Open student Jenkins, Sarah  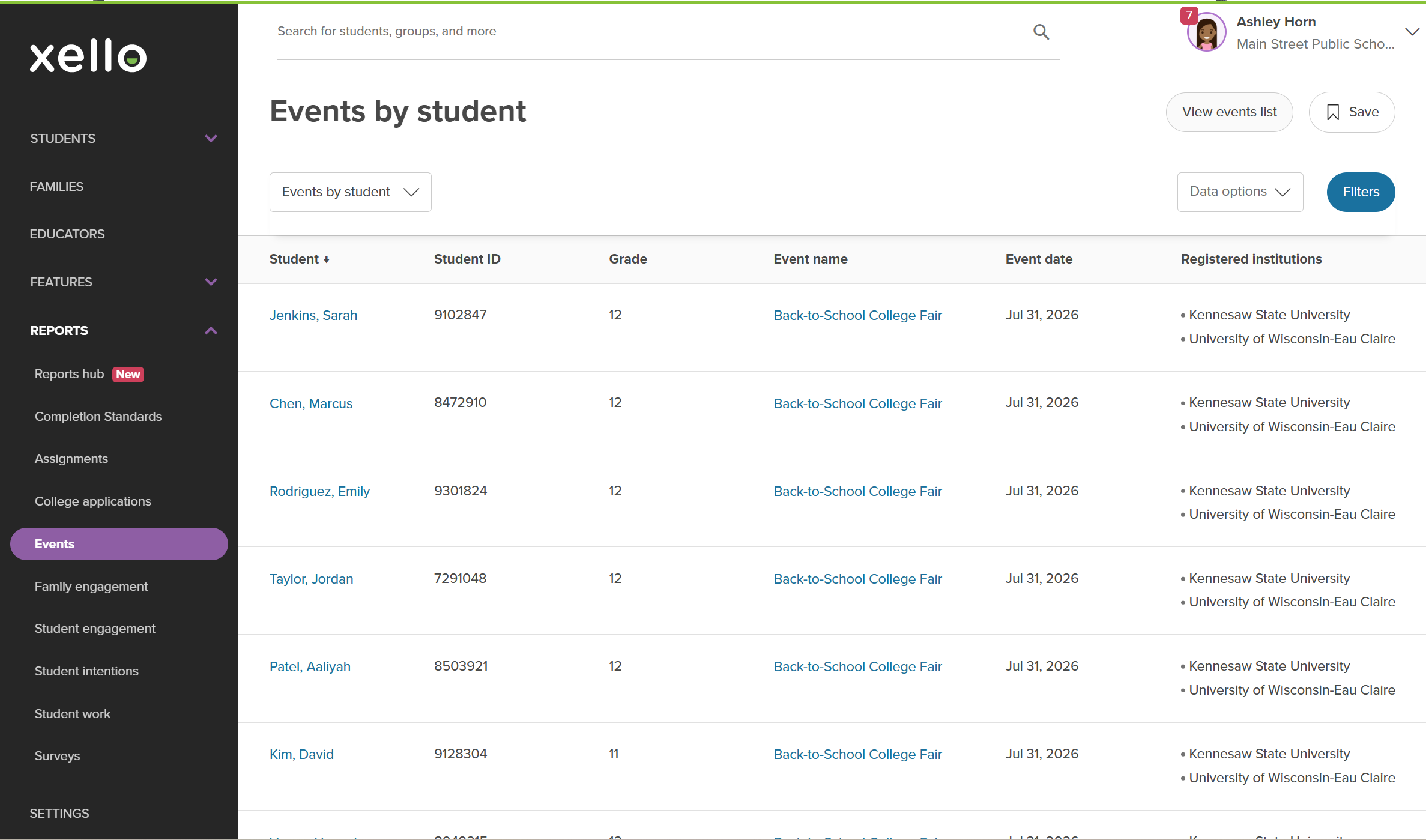(313, 316)
